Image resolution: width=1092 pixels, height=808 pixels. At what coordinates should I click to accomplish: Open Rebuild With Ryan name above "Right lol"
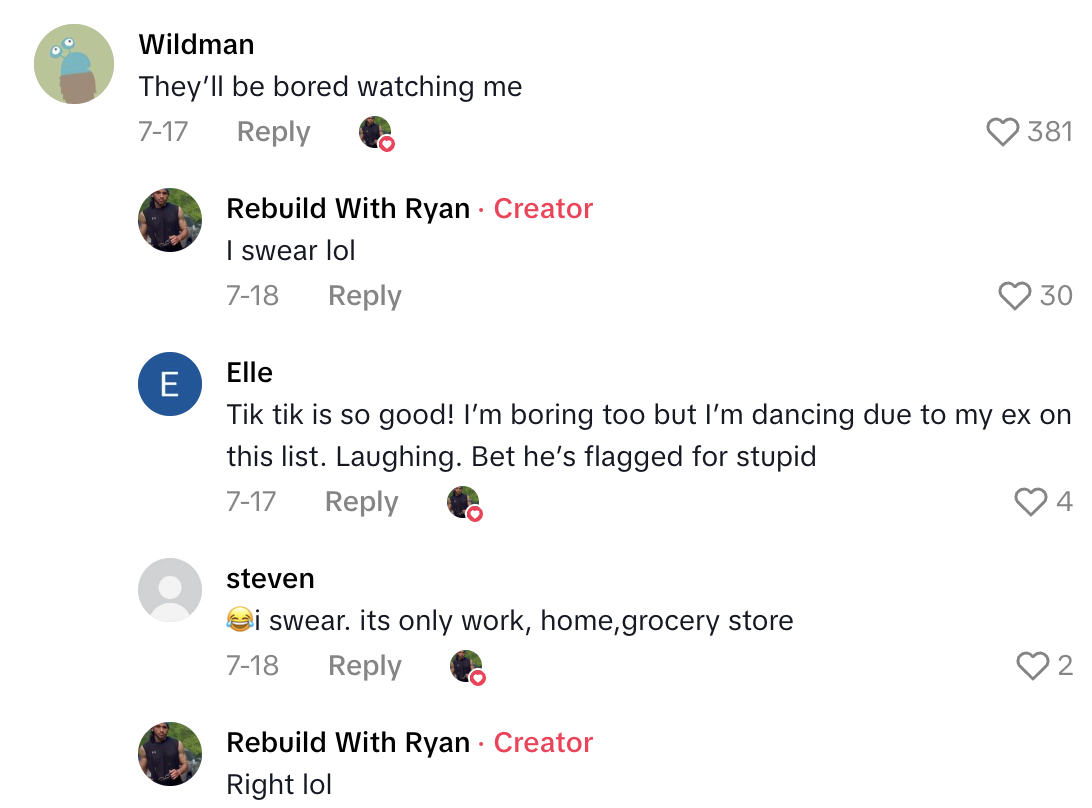pos(348,743)
